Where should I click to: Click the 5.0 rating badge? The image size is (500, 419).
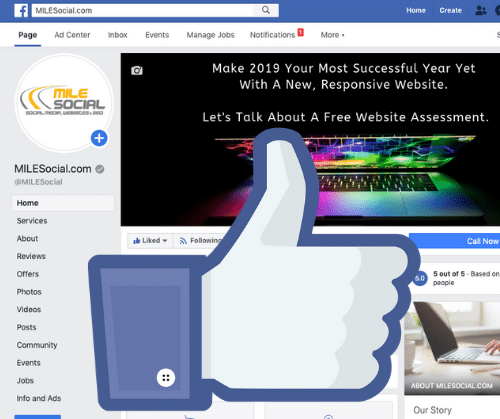[x=420, y=278]
